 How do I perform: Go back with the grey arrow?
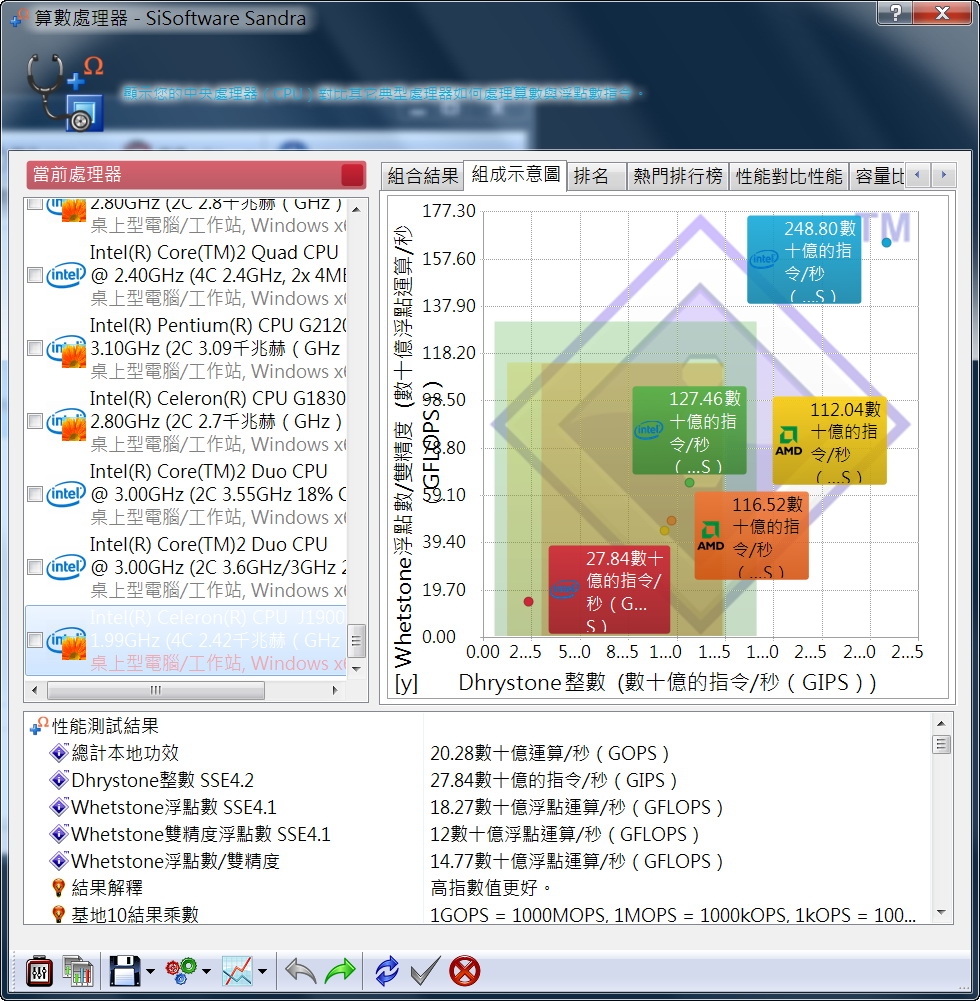click(301, 971)
